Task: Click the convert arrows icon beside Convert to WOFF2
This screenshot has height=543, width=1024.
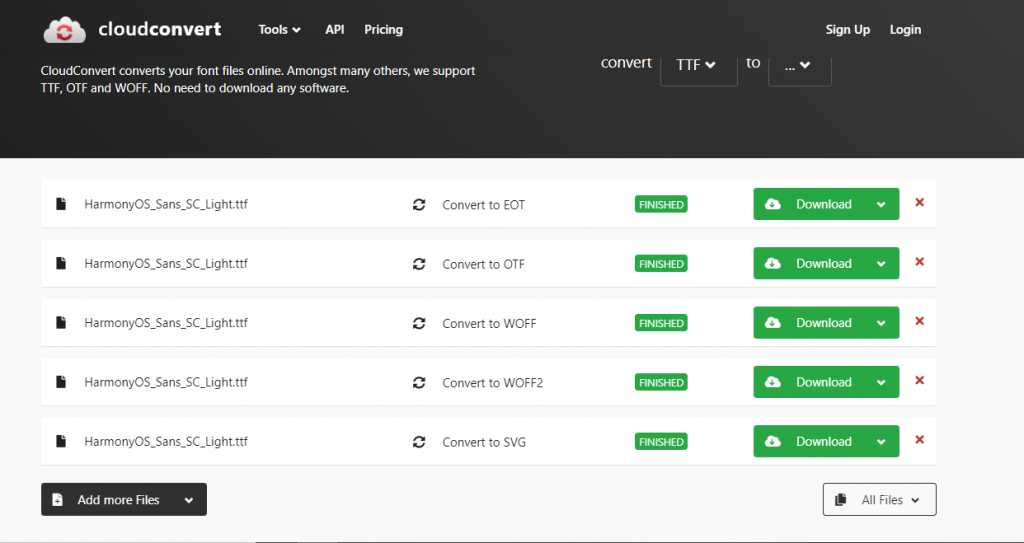Action: click(419, 383)
